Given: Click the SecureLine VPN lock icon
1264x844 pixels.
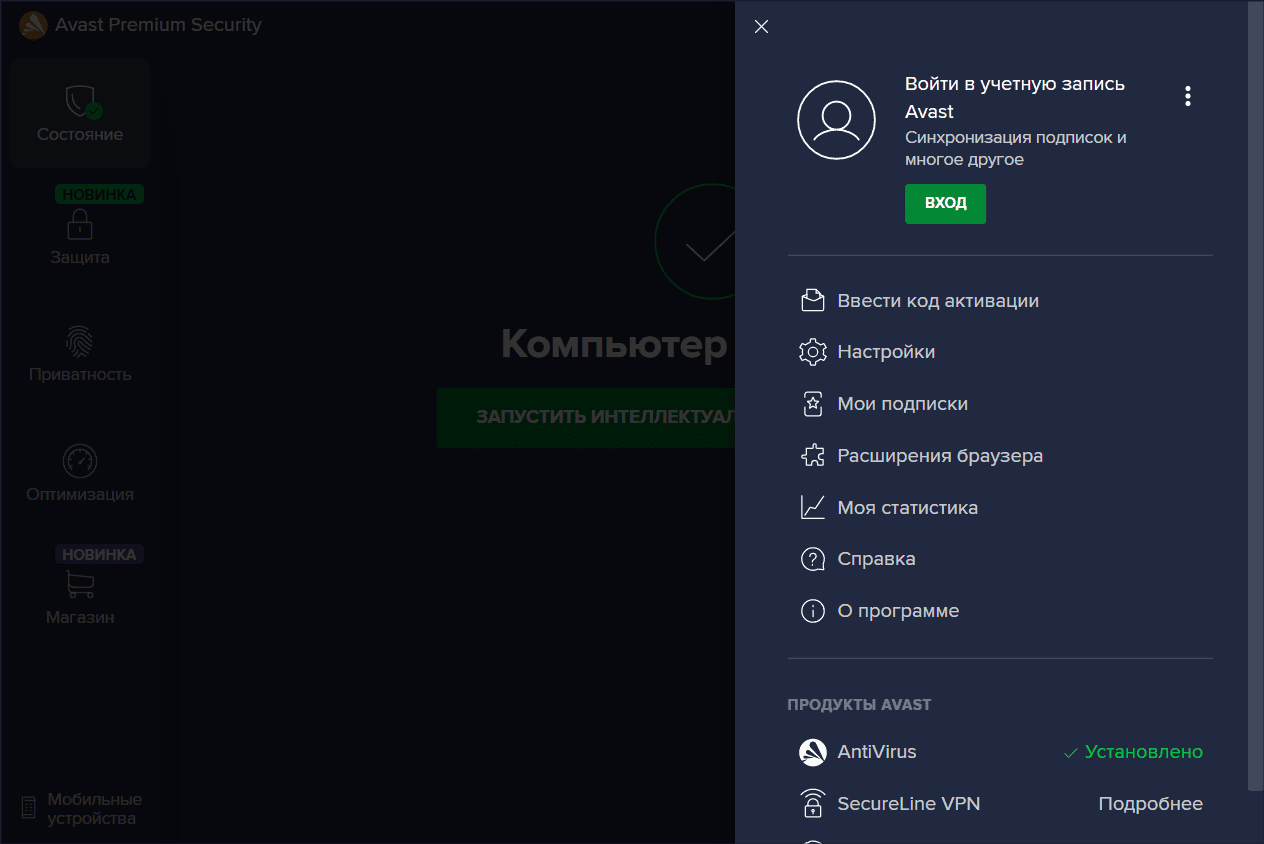Looking at the screenshot, I should click(812, 804).
